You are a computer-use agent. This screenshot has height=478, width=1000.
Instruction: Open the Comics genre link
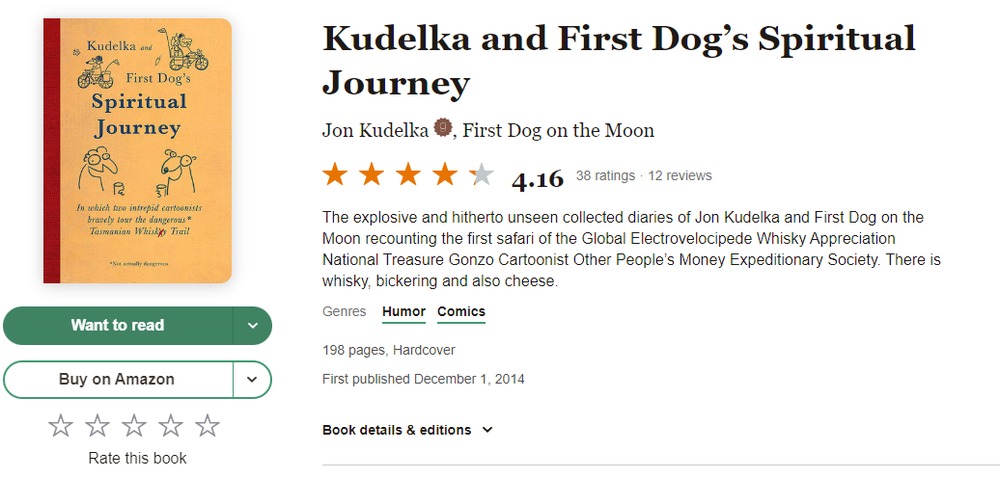(x=461, y=312)
